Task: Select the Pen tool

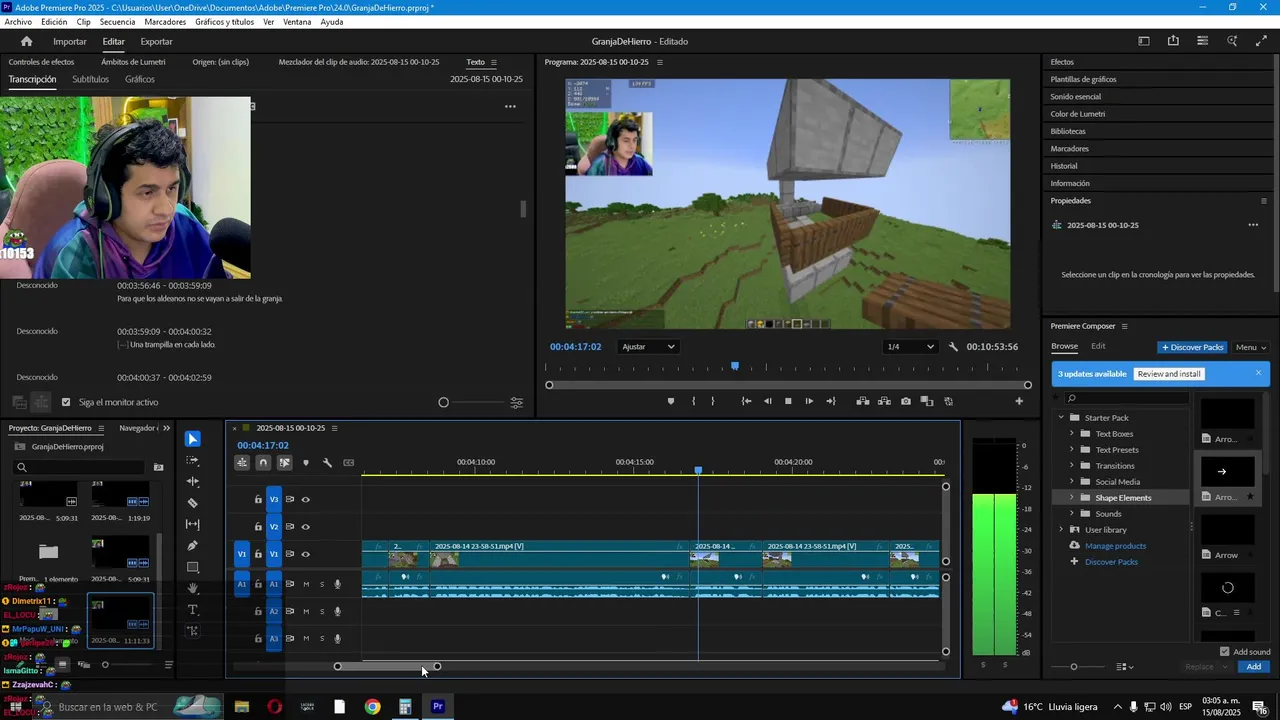Action: 193,546
